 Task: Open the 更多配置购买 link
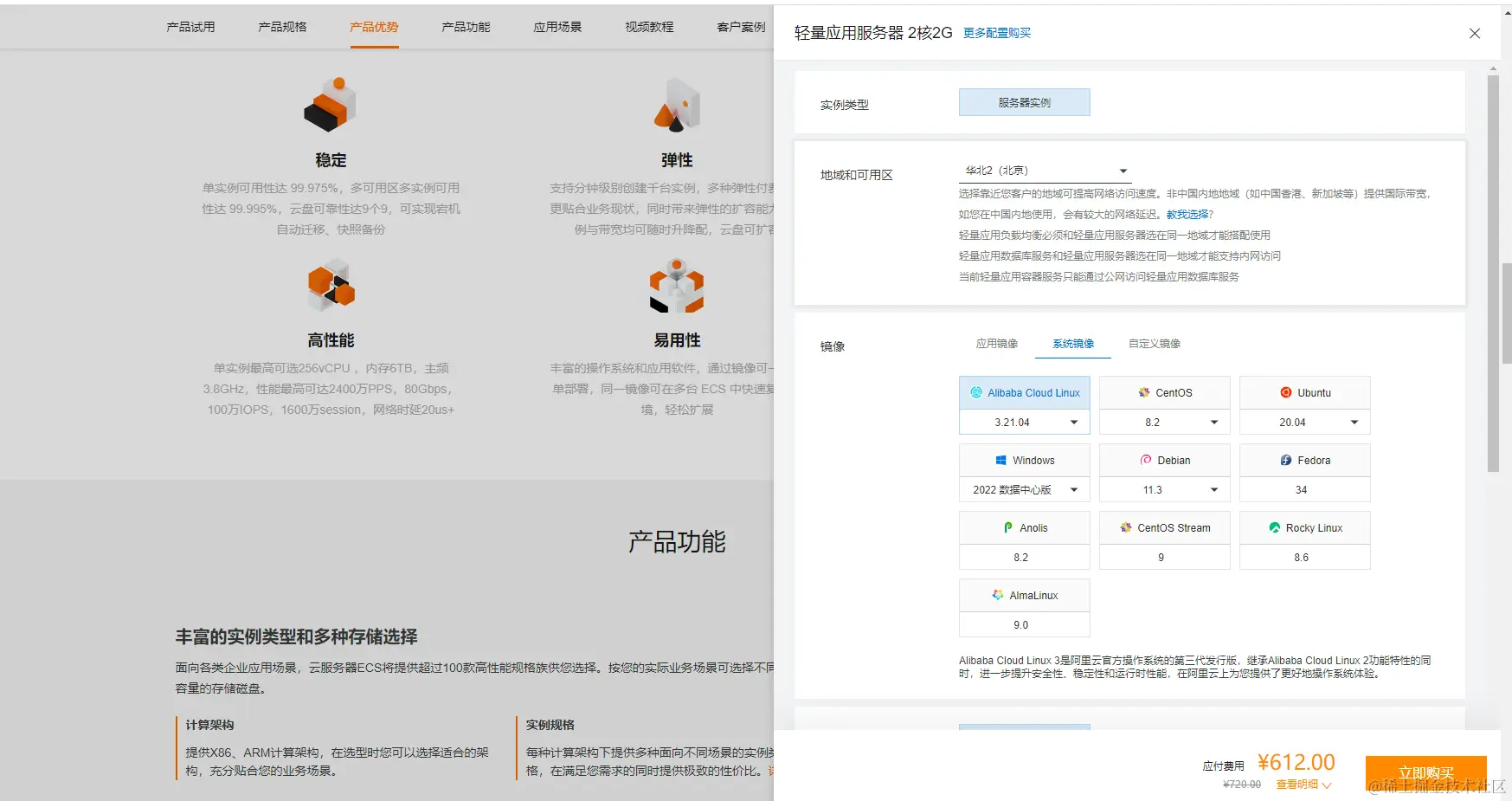click(x=997, y=33)
